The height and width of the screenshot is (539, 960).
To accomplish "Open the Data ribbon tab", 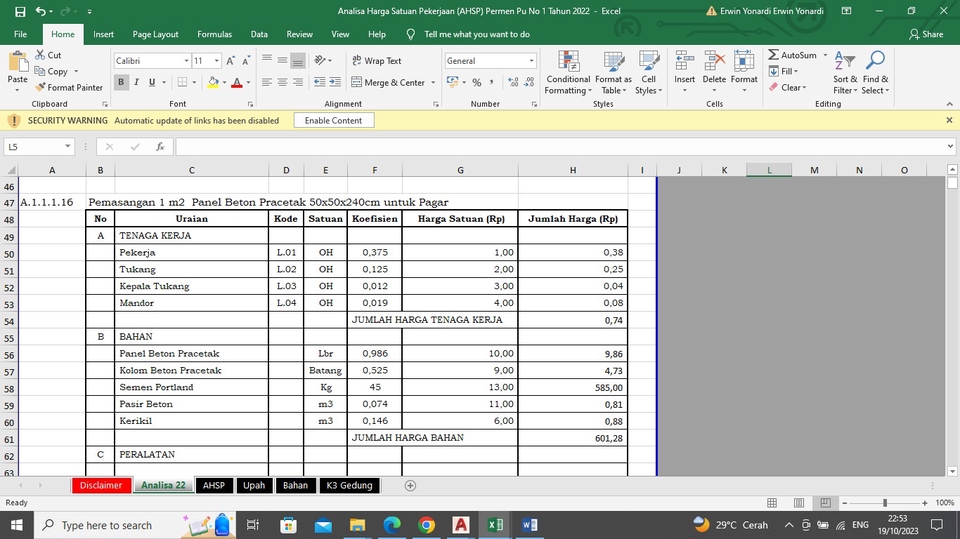I will click(259, 34).
